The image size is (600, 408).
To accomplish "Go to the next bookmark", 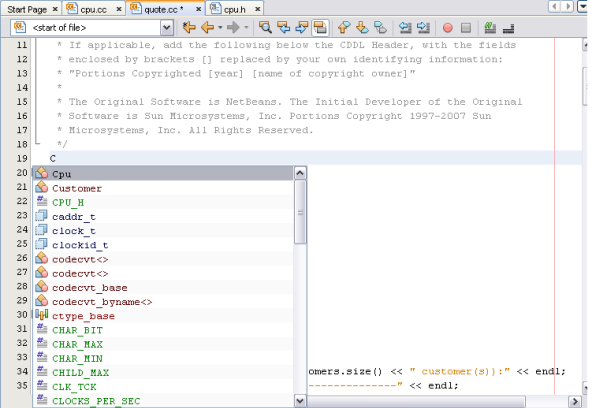I will click(362, 28).
